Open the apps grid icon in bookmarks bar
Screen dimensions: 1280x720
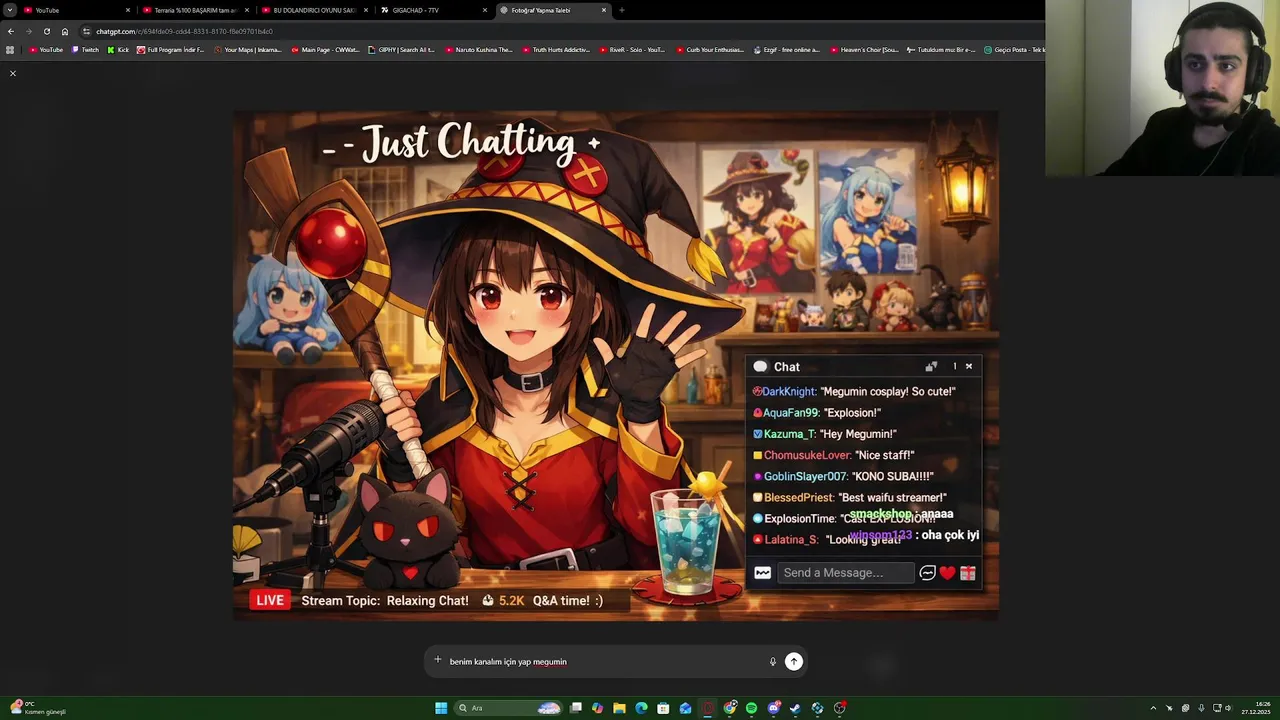(x=10, y=49)
